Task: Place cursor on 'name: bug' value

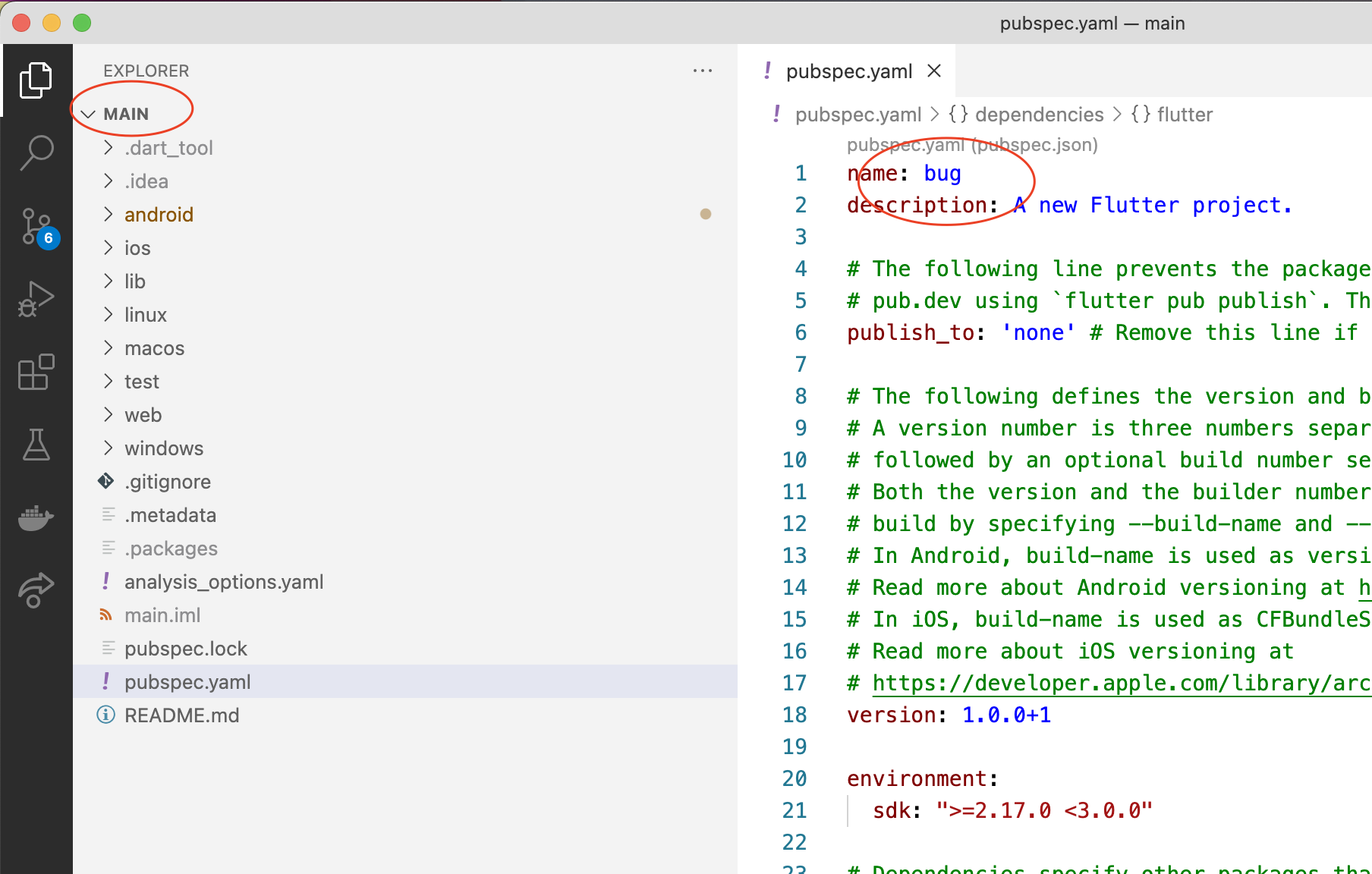Action: (942, 174)
